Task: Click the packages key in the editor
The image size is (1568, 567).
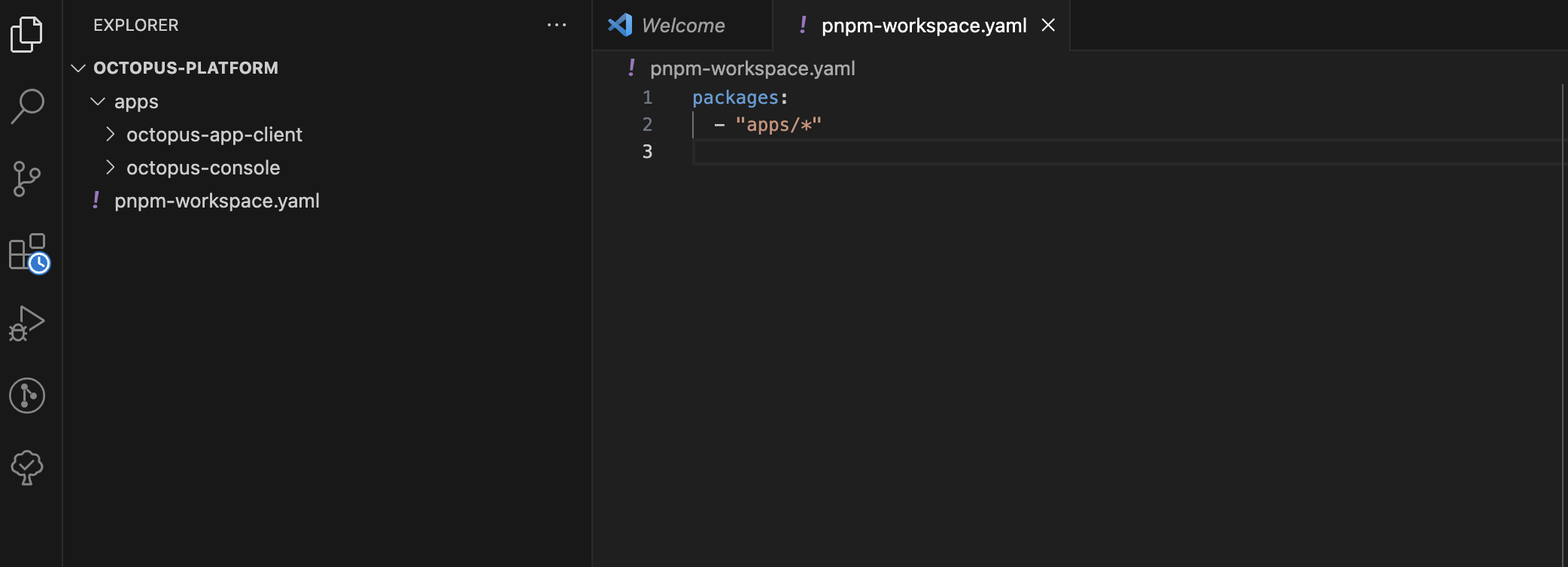Action: click(x=735, y=98)
